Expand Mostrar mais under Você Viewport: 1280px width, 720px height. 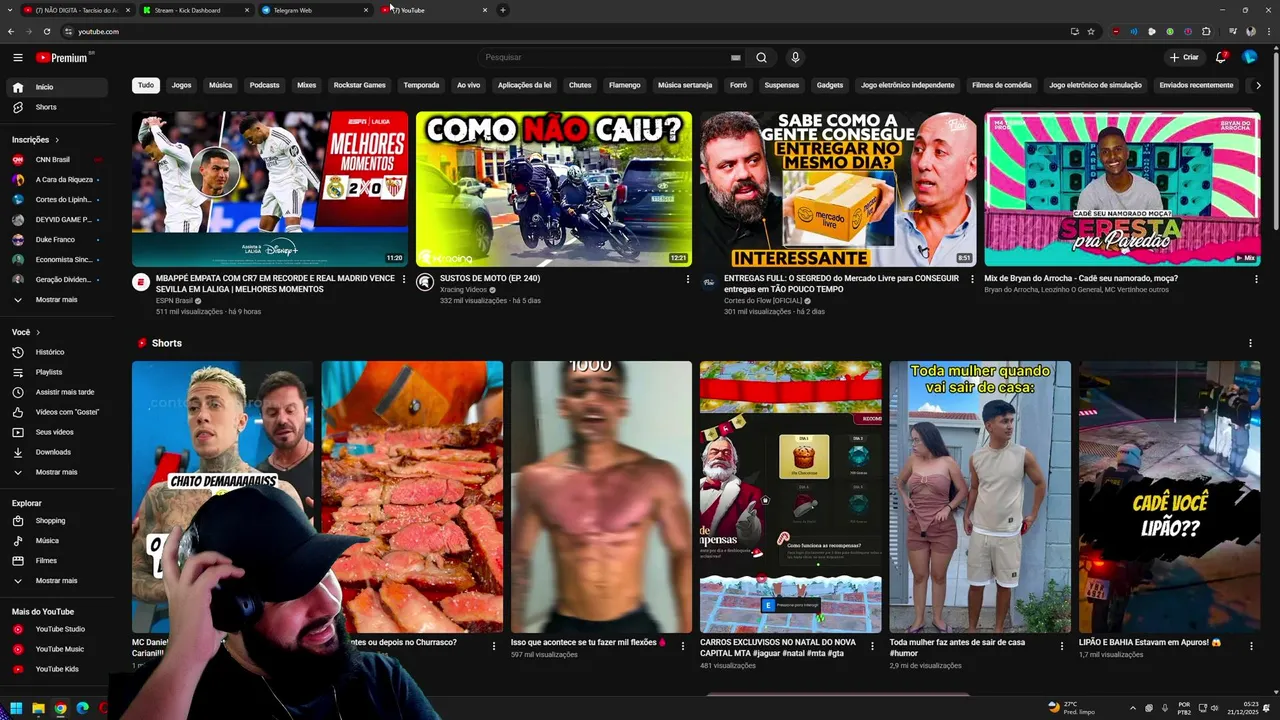coord(59,472)
